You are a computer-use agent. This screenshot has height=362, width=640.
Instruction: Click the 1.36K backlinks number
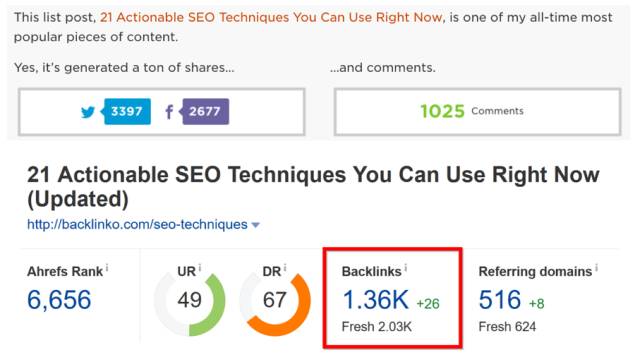pos(376,300)
